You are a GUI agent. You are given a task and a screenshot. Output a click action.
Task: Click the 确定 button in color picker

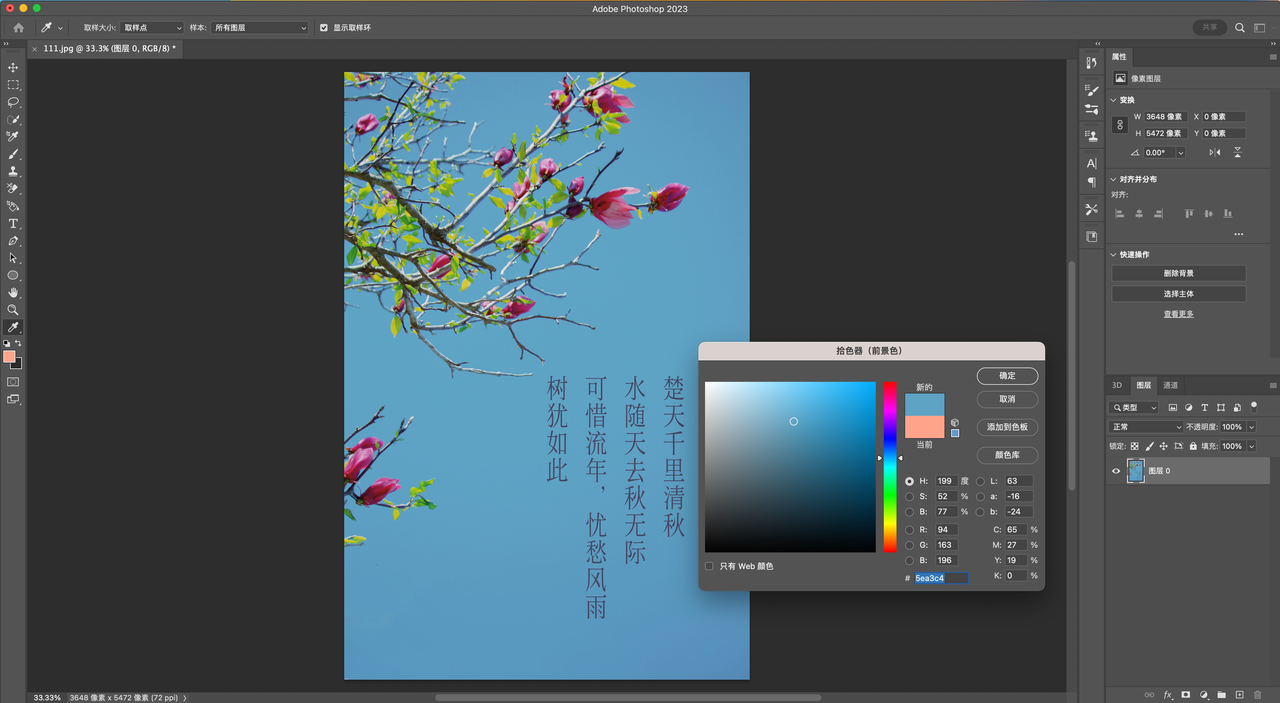point(1007,376)
